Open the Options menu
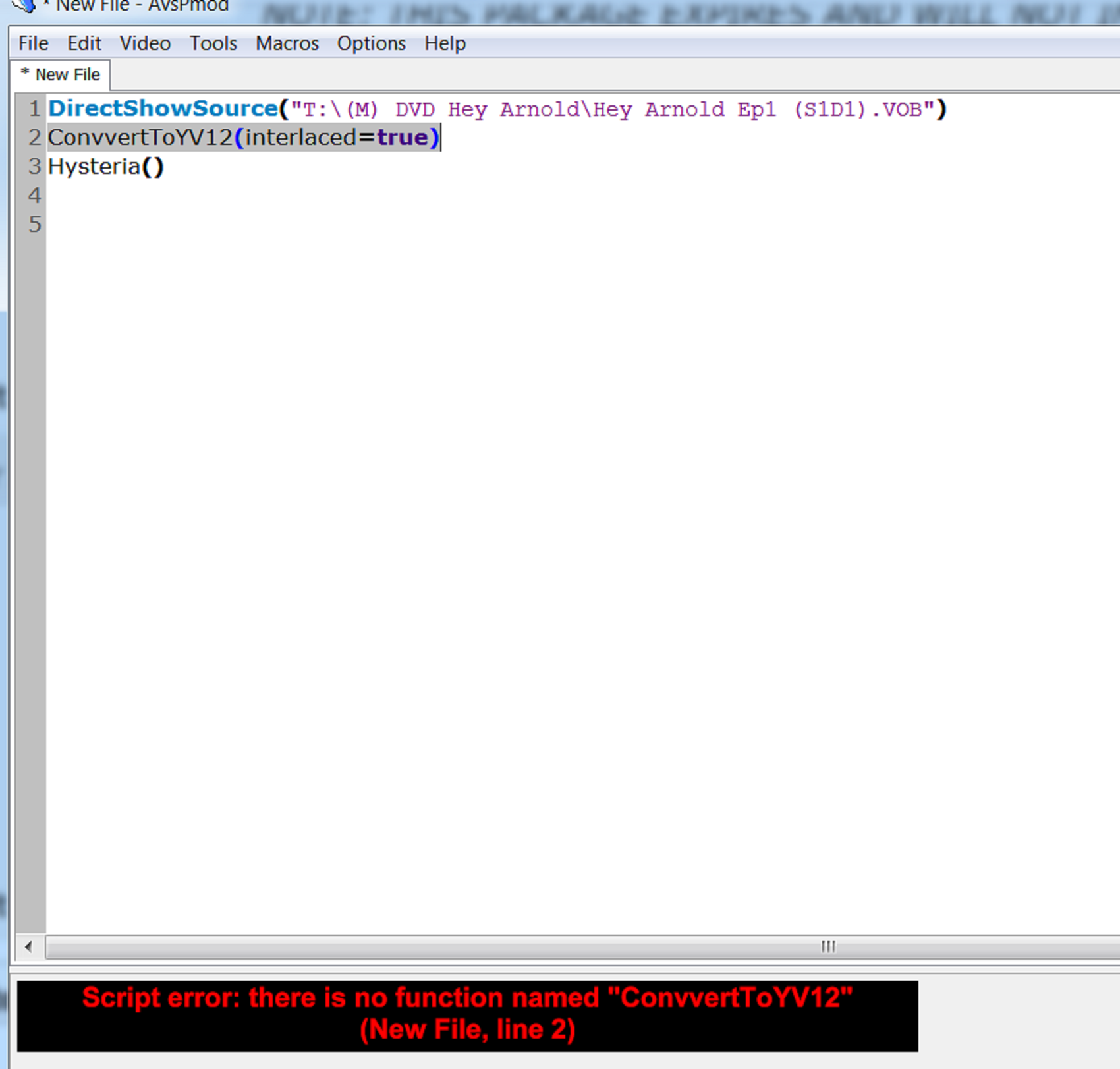1120x1069 pixels. point(371,43)
